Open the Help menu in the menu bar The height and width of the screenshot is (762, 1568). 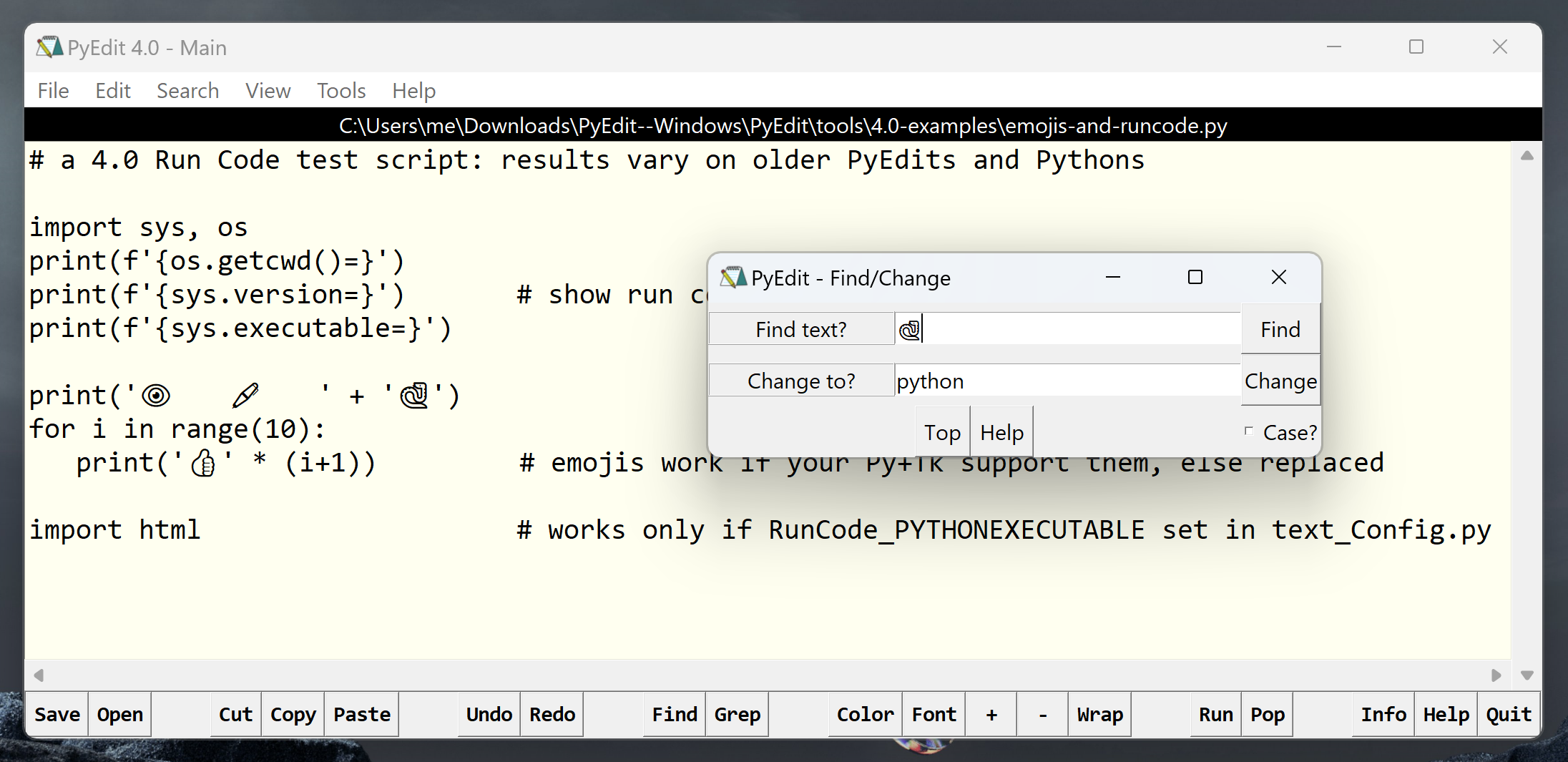[x=413, y=91]
